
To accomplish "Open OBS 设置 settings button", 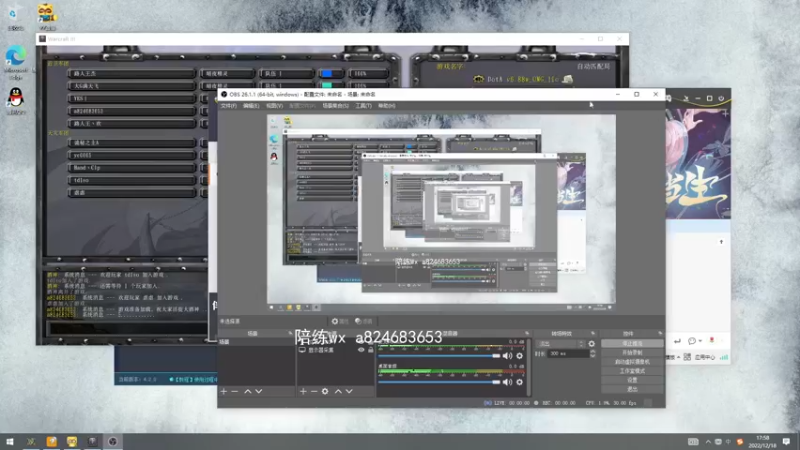I will [x=632, y=380].
